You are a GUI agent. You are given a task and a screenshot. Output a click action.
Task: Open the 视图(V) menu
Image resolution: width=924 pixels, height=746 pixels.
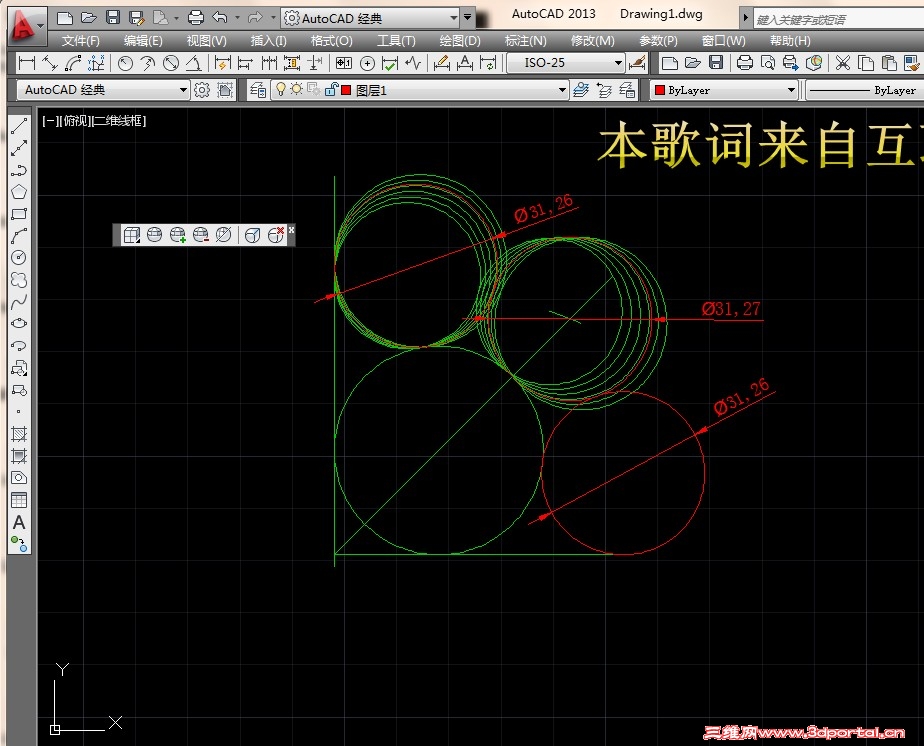tap(207, 41)
